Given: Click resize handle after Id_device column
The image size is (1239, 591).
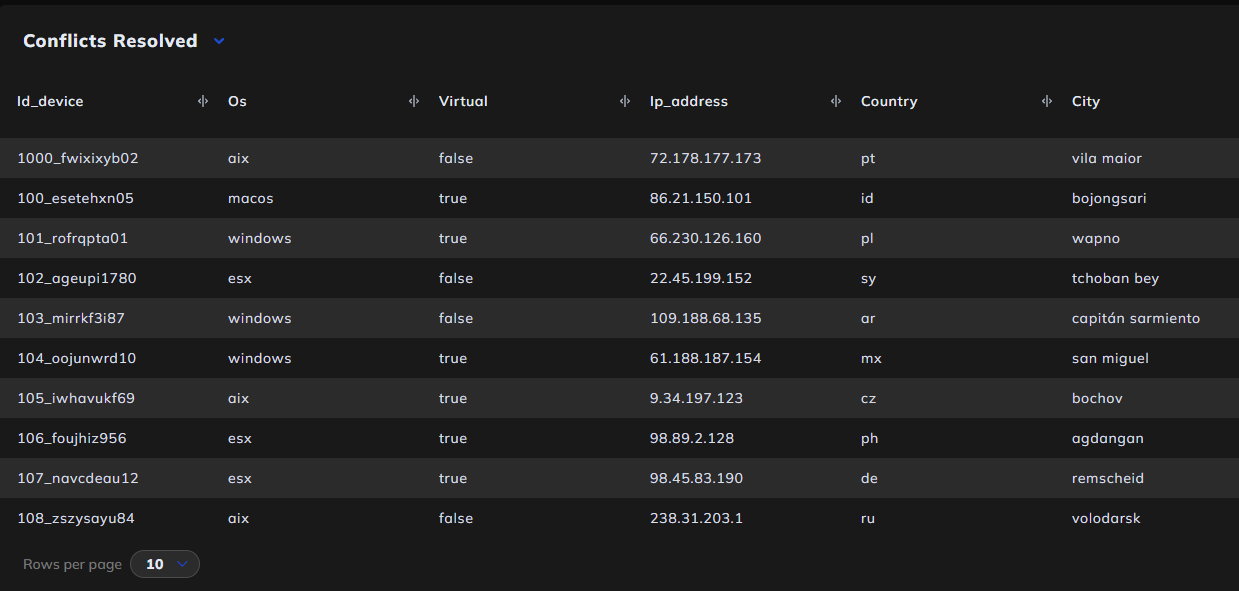Looking at the screenshot, I should [x=202, y=101].
